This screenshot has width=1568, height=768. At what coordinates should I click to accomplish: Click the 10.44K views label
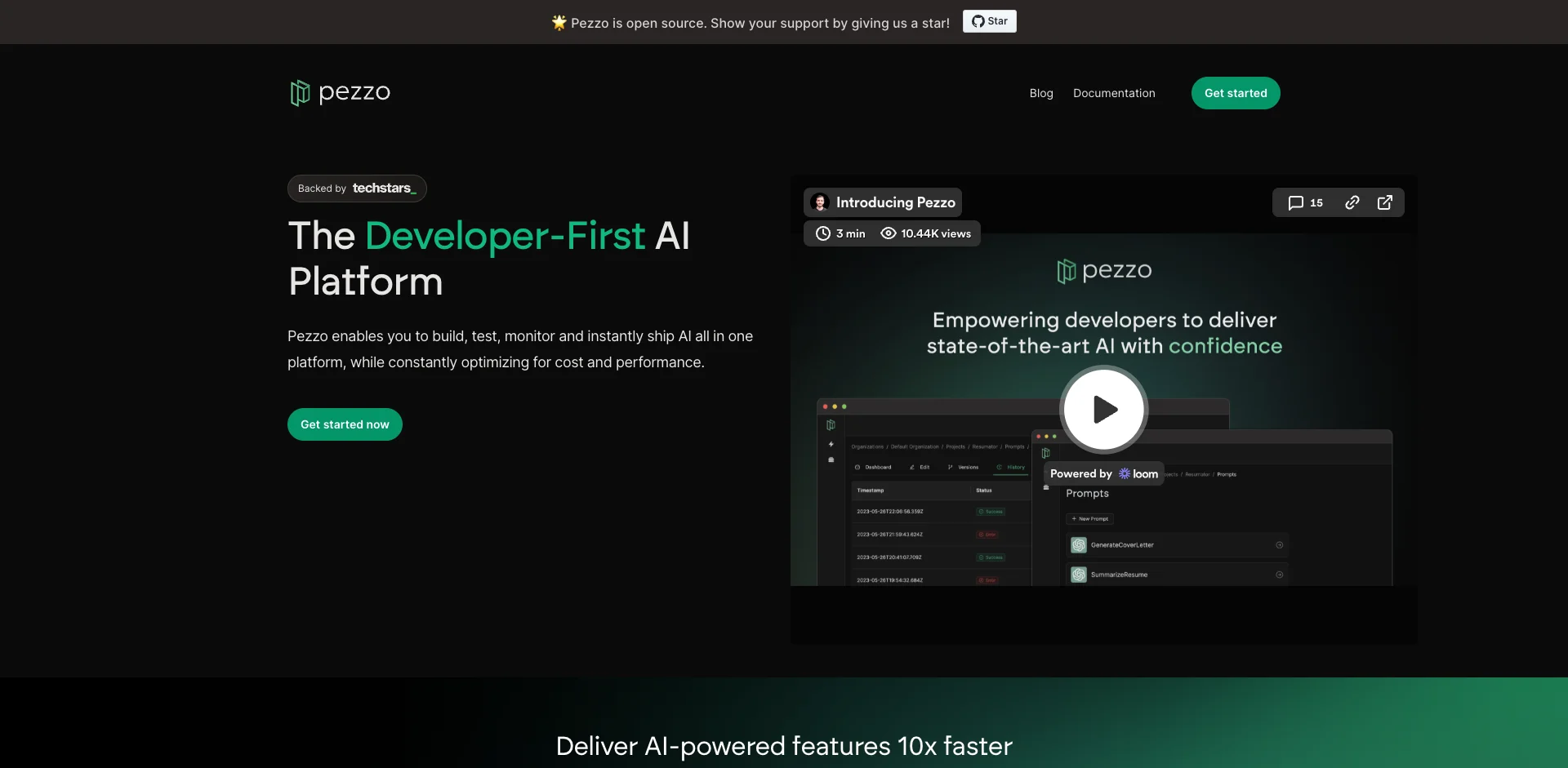(x=926, y=233)
